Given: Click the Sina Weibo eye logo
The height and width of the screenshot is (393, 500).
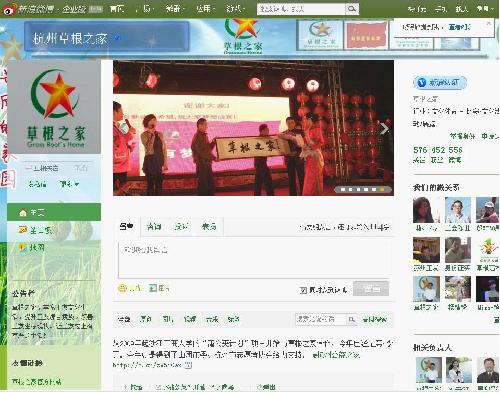Looking at the screenshot, I should tap(9, 10).
